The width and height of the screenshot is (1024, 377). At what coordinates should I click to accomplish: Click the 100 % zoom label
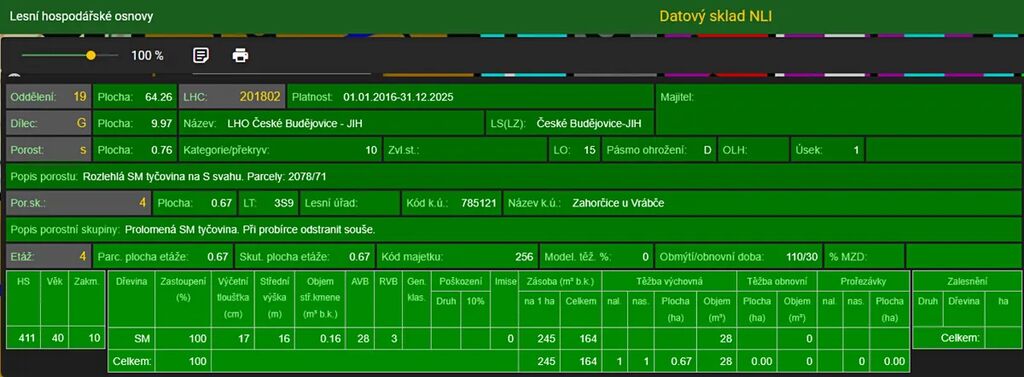(x=147, y=56)
